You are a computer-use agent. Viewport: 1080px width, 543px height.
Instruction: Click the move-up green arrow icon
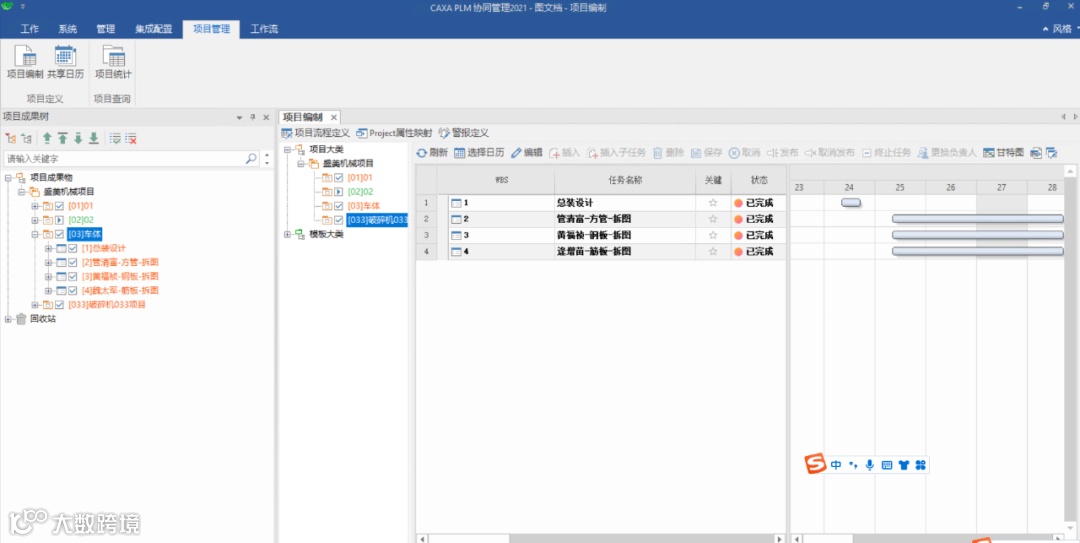(x=47, y=139)
